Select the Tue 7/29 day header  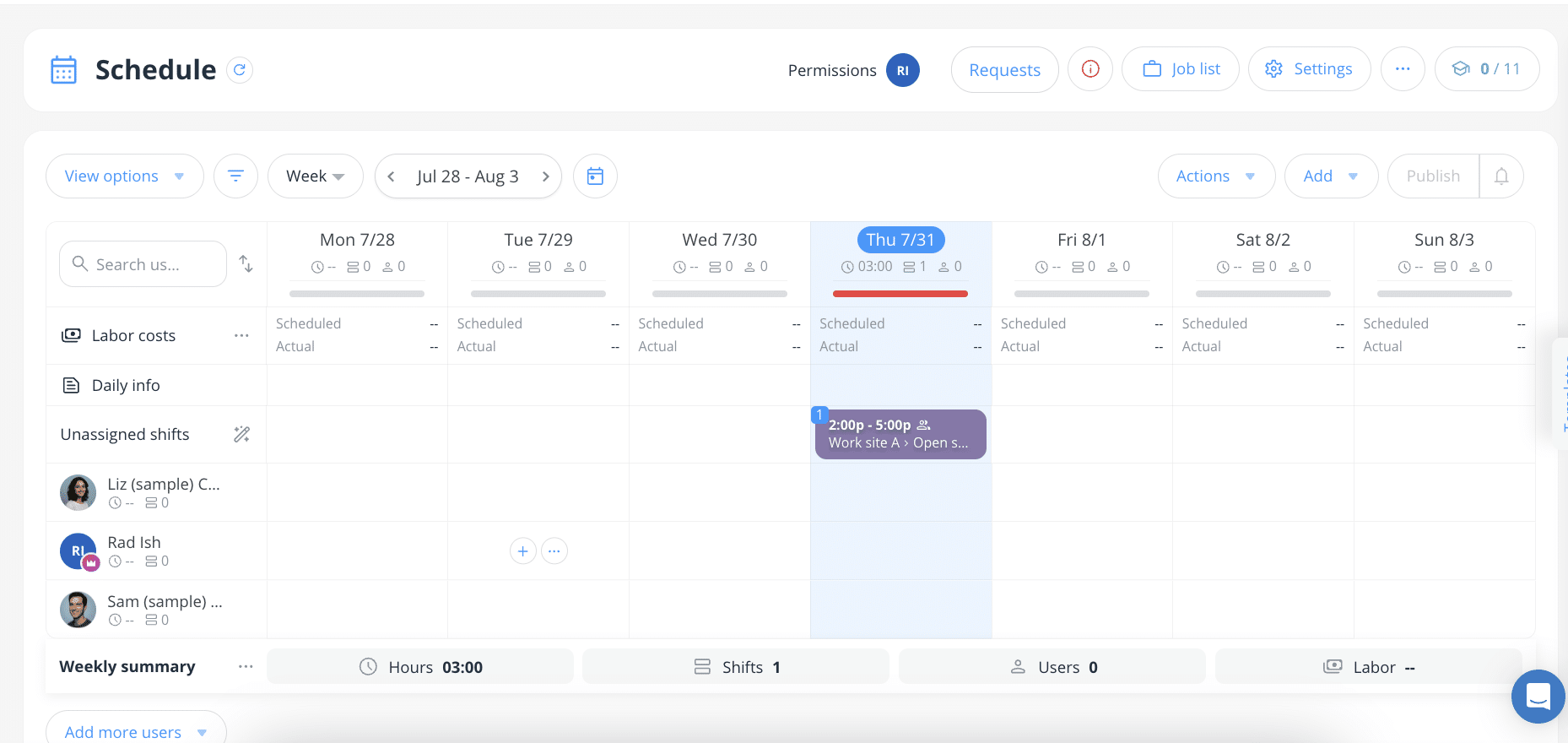click(x=538, y=240)
